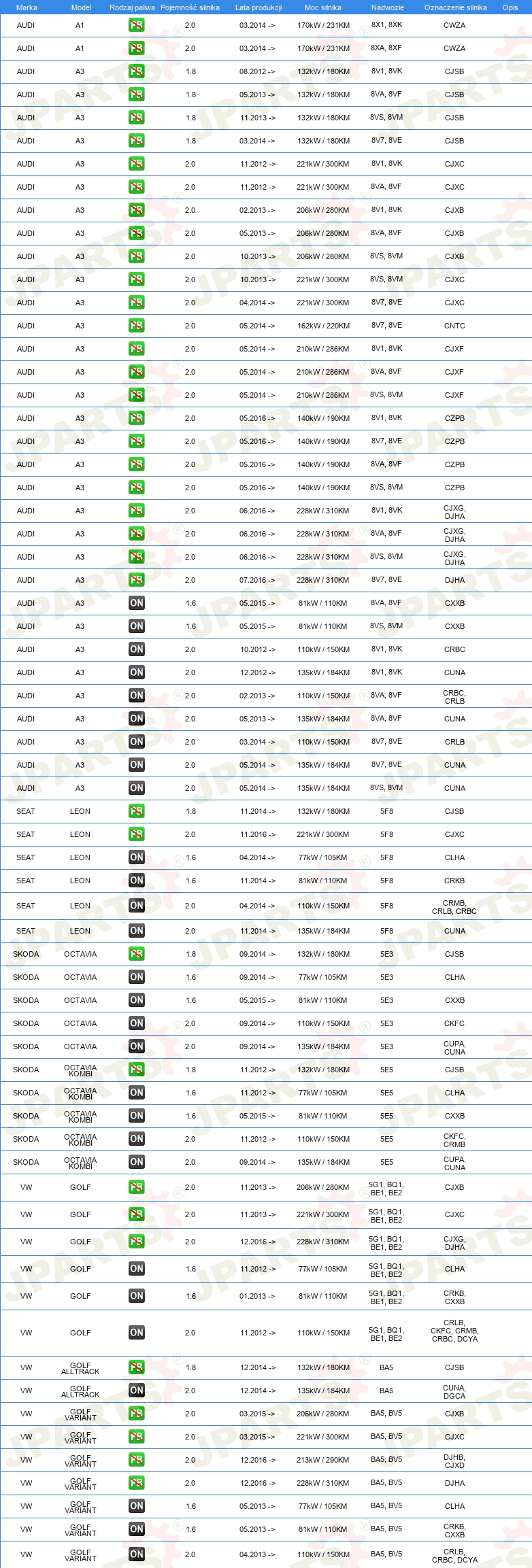The height and width of the screenshot is (1568, 532).
Task: Click the Opis column header
Action: point(510,7)
